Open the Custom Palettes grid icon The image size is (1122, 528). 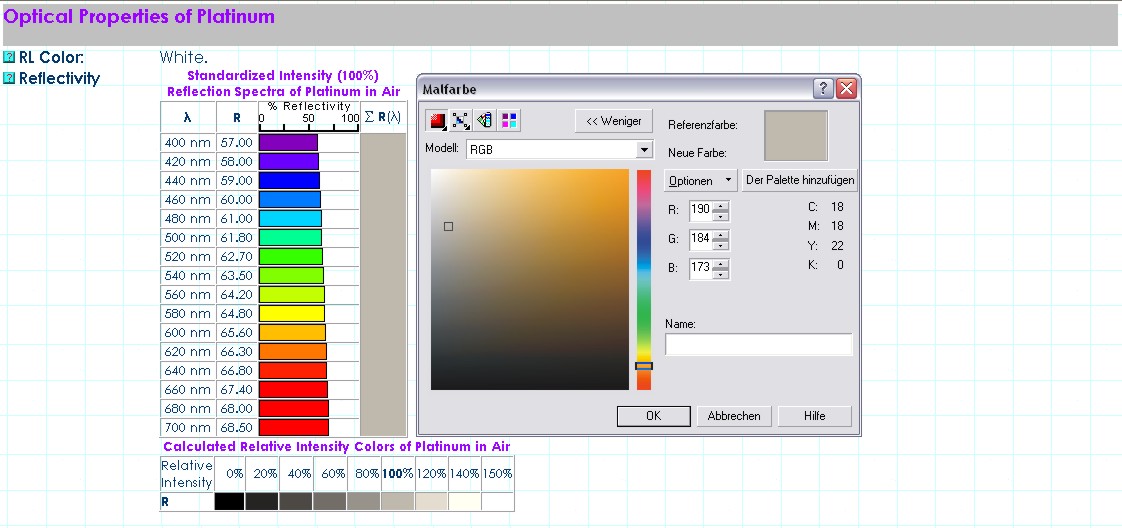[509, 121]
